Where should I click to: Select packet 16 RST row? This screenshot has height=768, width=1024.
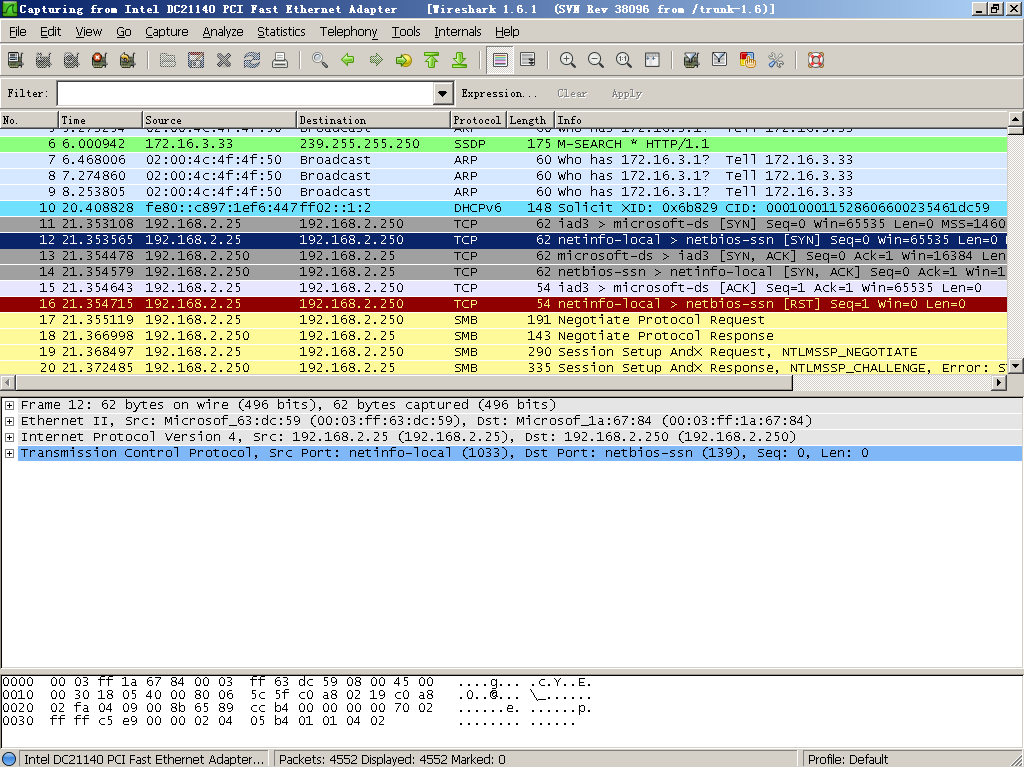point(504,304)
